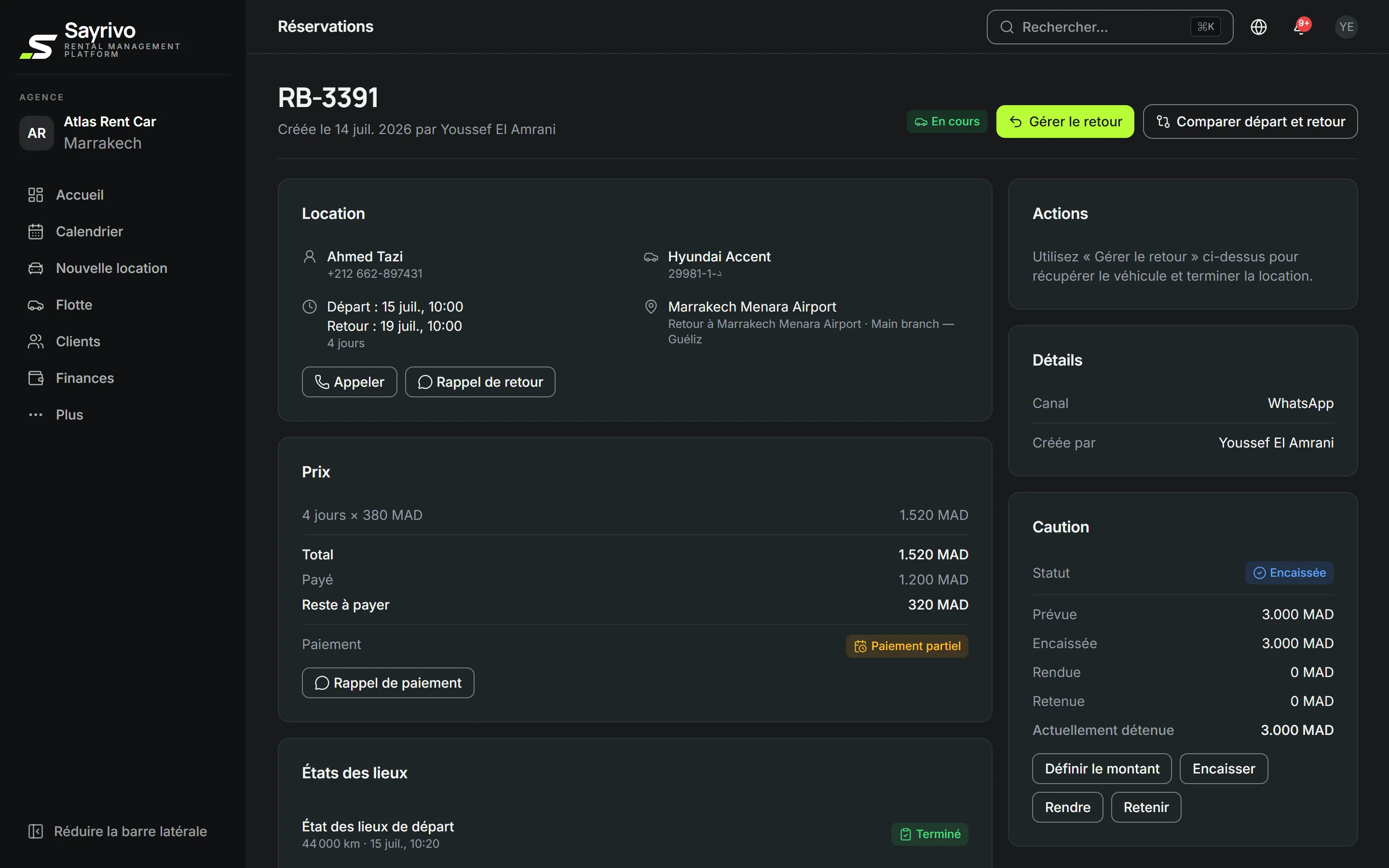Click the Terminé badge for departure inspection

tap(930, 834)
